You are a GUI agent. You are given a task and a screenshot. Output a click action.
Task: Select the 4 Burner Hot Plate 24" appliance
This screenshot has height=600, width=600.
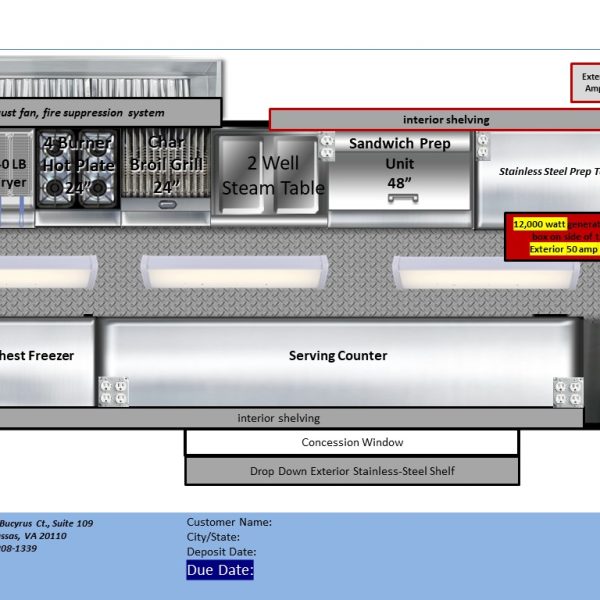tap(78, 177)
